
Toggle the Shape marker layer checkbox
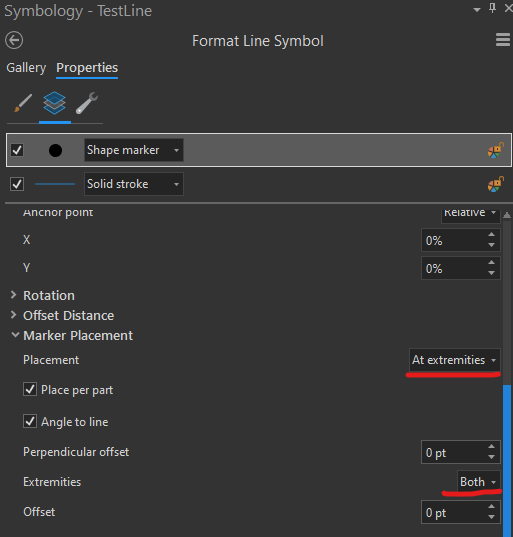[x=17, y=150]
